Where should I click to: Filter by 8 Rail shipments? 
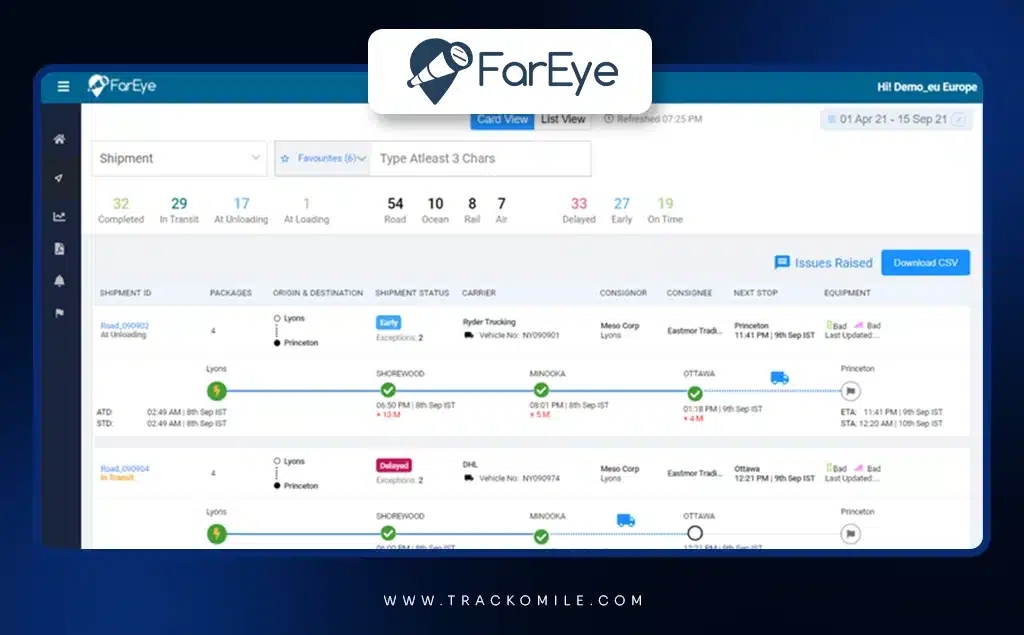tap(472, 210)
